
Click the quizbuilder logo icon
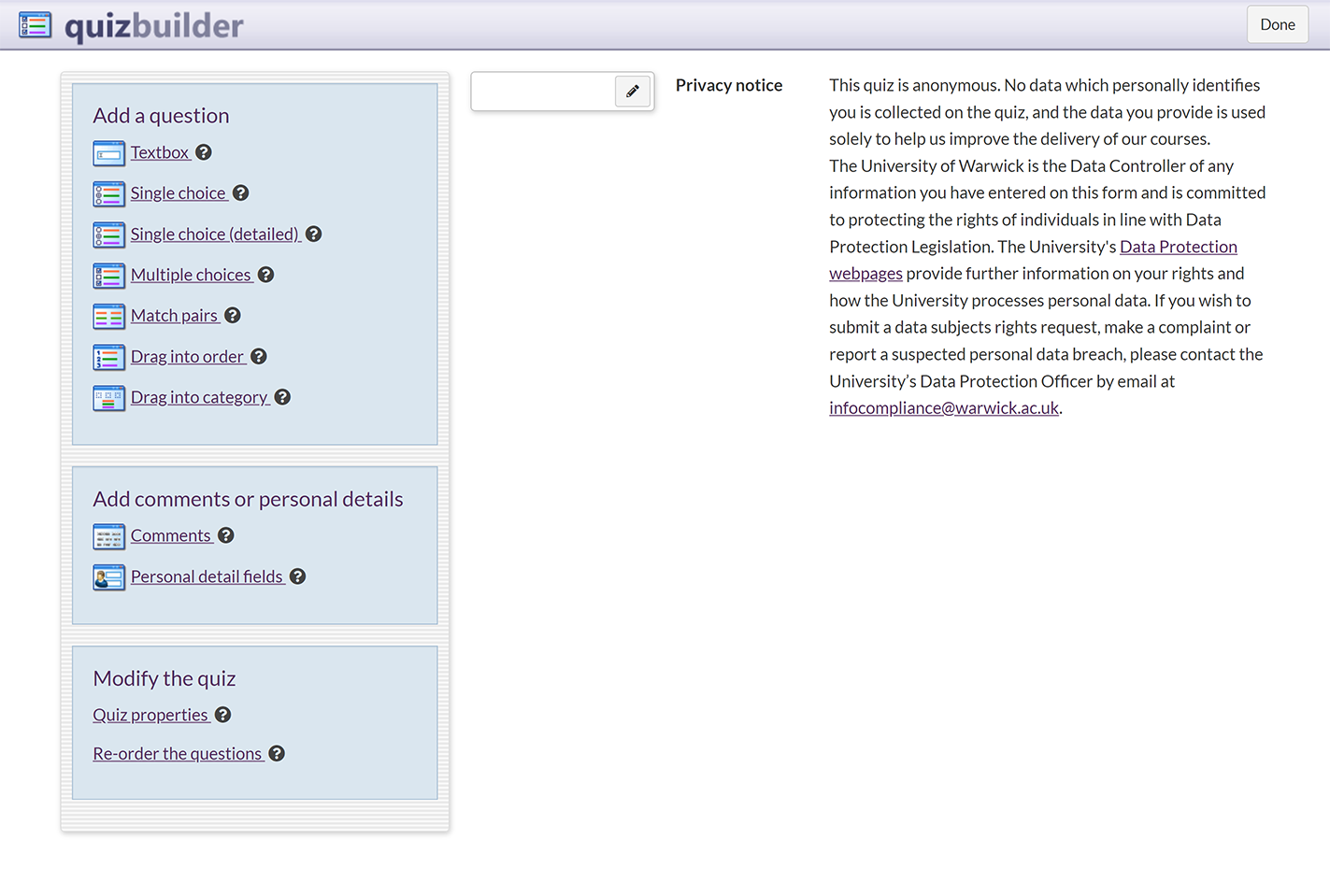(36, 25)
